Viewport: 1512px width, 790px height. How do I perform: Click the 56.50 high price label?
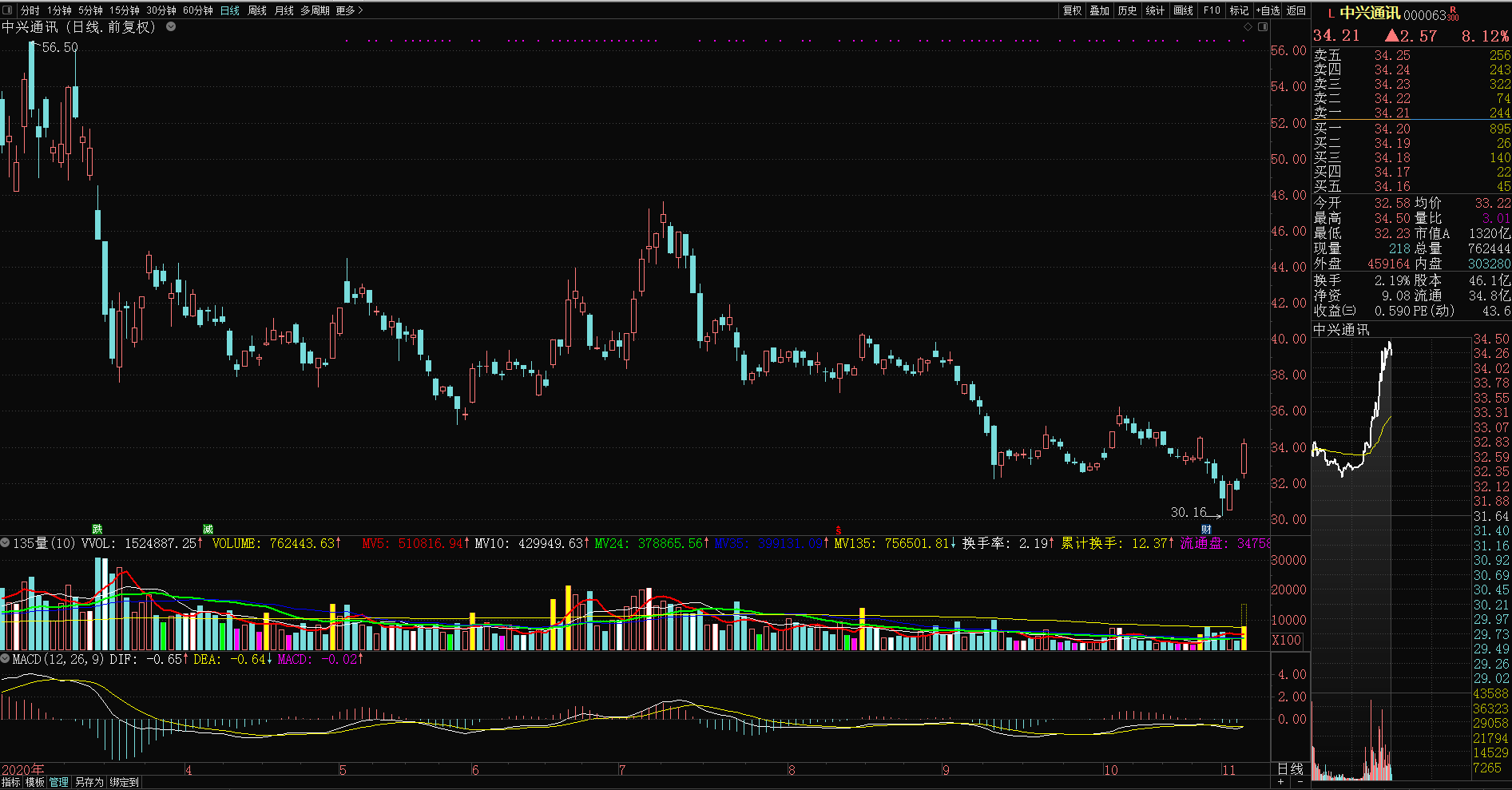click(x=60, y=47)
